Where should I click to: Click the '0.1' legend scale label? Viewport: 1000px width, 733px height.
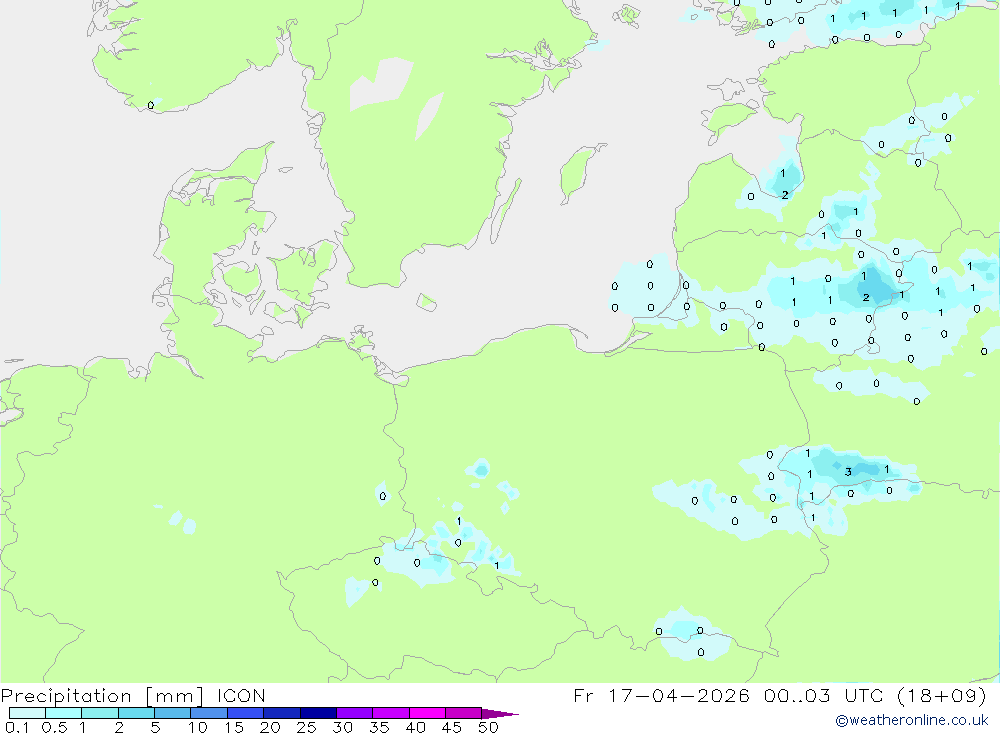17,727
